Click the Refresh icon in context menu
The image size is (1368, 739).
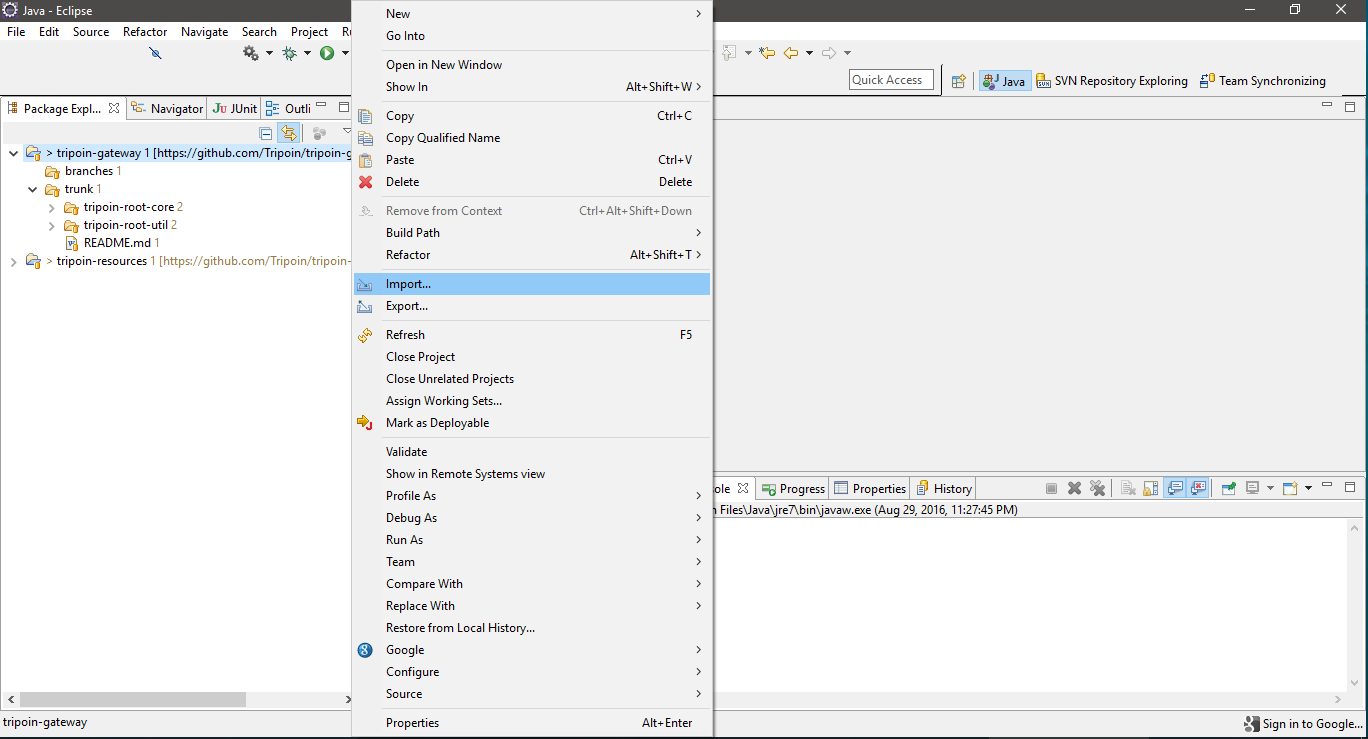(365, 335)
